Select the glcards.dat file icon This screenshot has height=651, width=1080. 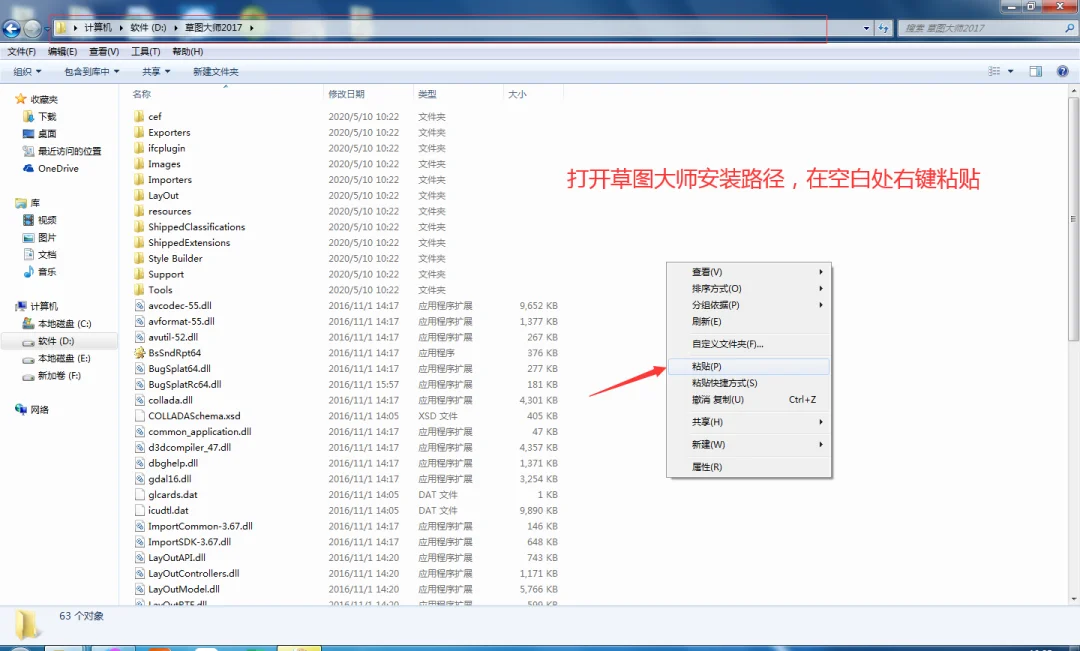pyautogui.click(x=139, y=495)
